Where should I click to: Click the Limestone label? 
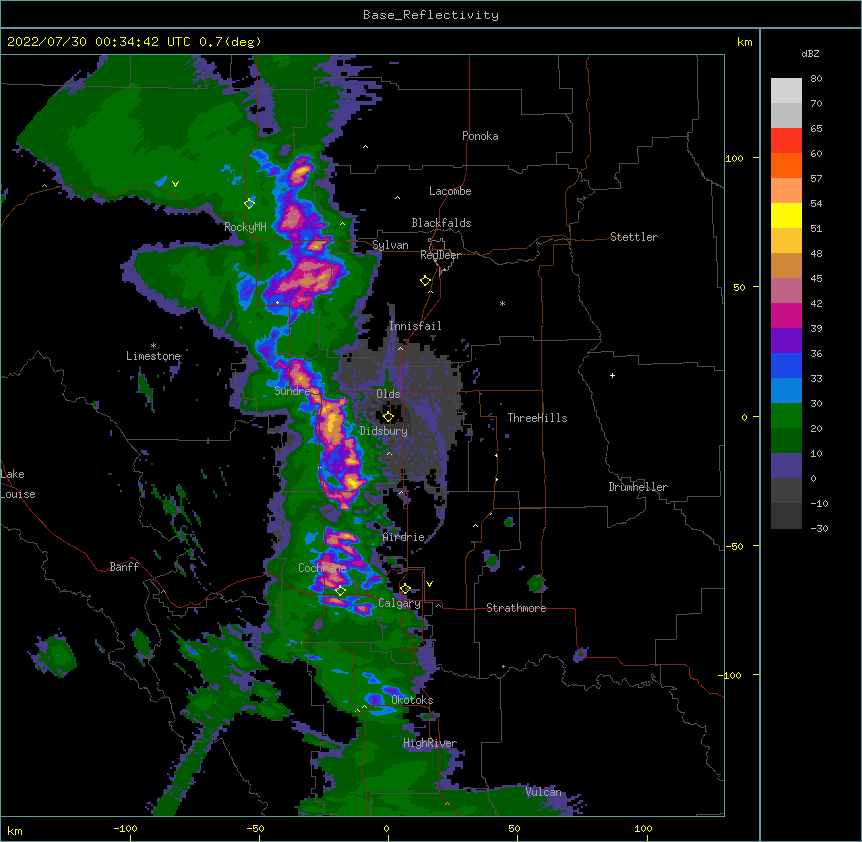pyautogui.click(x=153, y=356)
